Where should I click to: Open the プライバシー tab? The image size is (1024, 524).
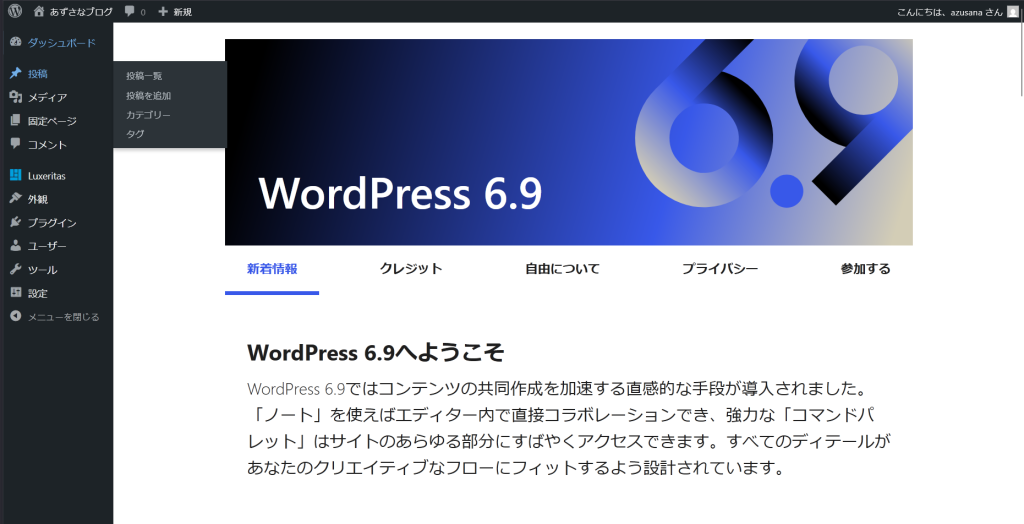click(x=720, y=269)
